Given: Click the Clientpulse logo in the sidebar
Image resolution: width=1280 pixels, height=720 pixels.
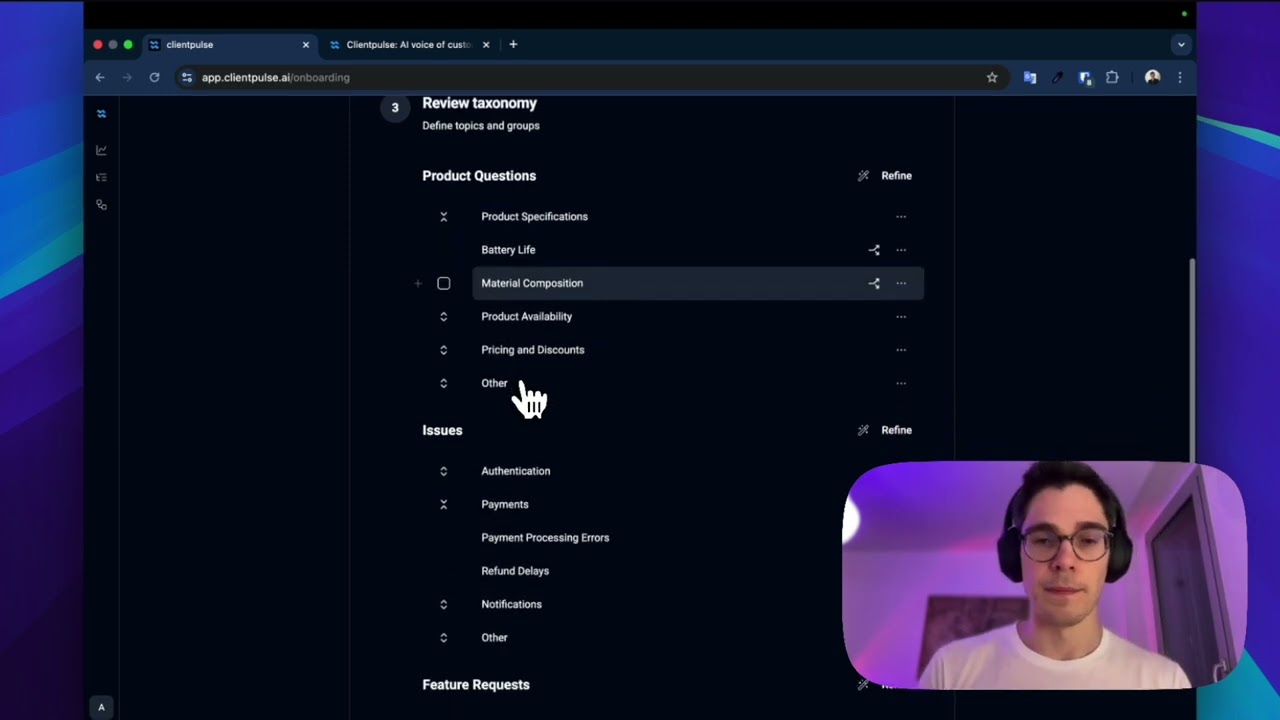Looking at the screenshot, I should 101,114.
